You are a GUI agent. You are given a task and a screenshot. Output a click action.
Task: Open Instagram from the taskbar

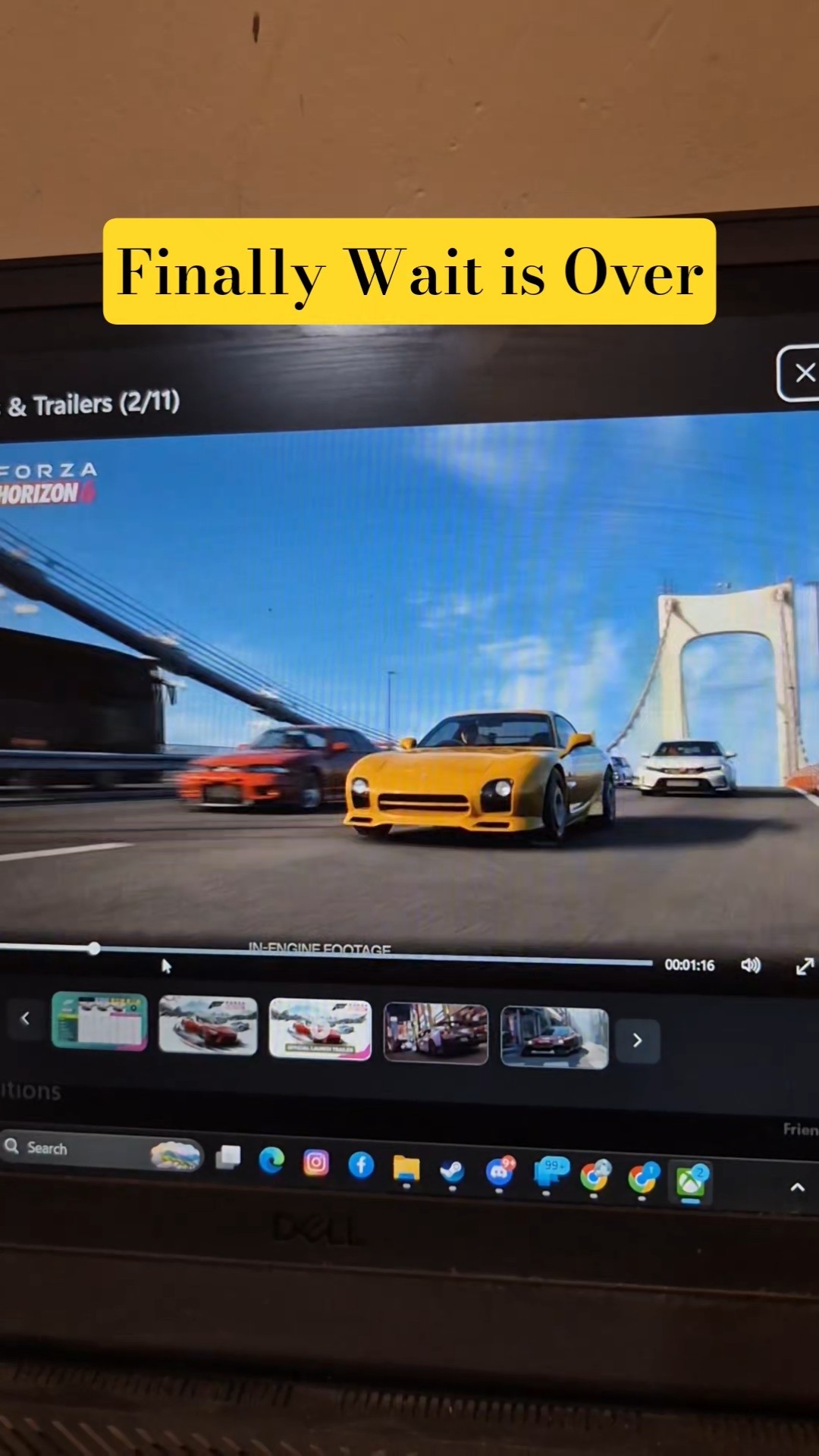316,1163
